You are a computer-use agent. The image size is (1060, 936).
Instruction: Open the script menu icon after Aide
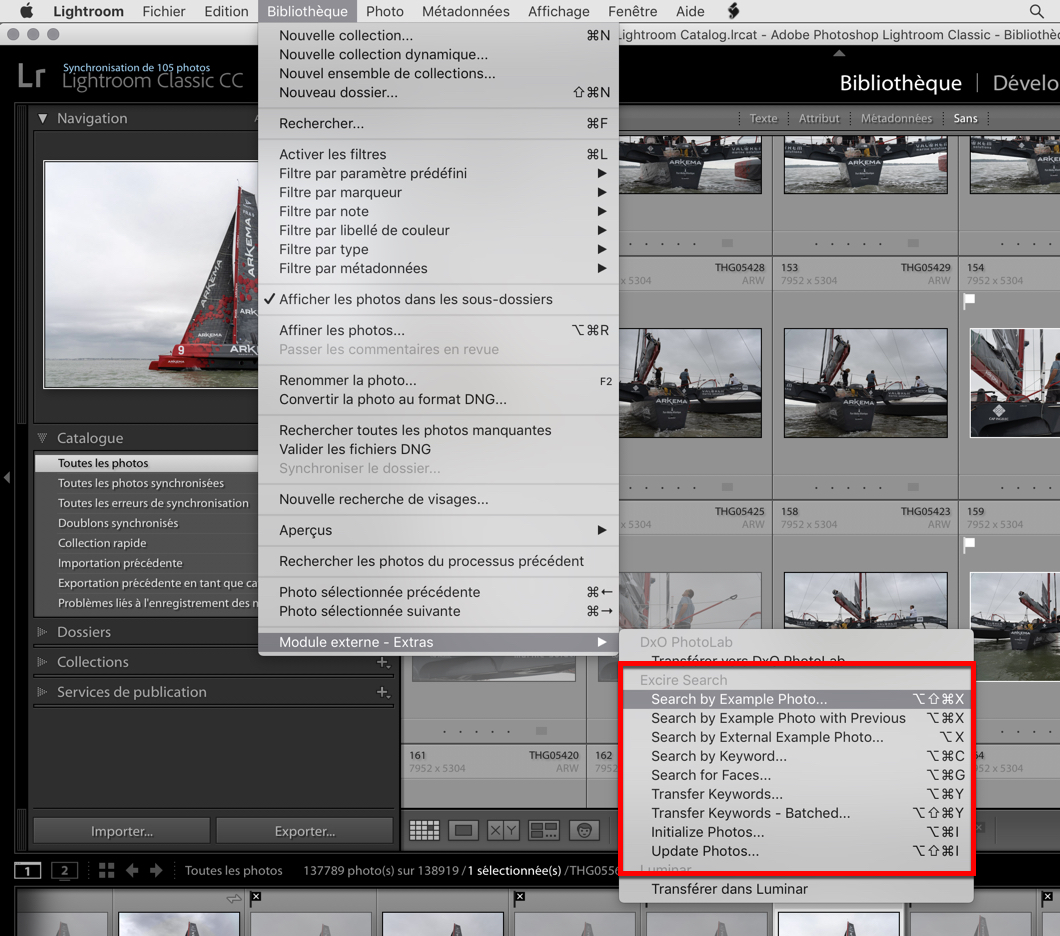click(x=733, y=11)
